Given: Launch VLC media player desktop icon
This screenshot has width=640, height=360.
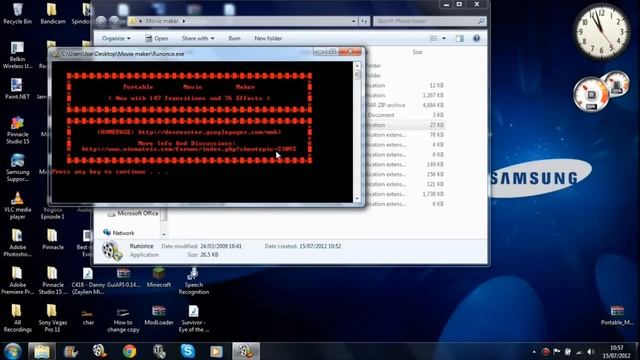Looking at the screenshot, I should coord(18,205).
